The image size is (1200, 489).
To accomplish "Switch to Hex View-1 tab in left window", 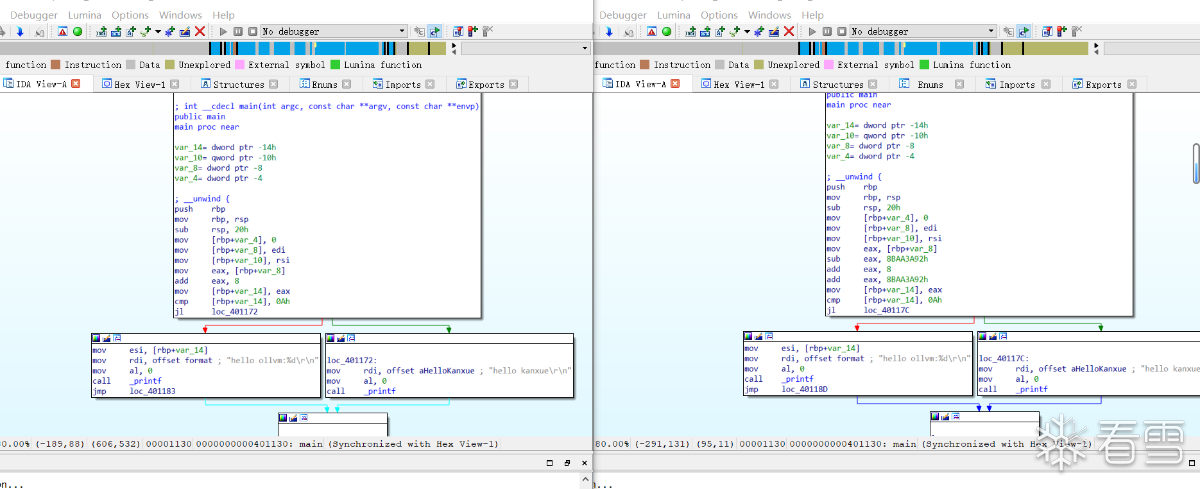I will point(139,84).
